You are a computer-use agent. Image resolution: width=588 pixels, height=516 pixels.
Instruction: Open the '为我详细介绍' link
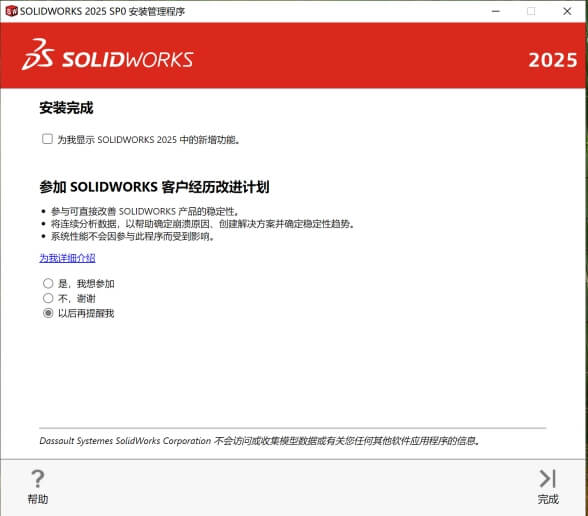pyautogui.click(x=68, y=258)
